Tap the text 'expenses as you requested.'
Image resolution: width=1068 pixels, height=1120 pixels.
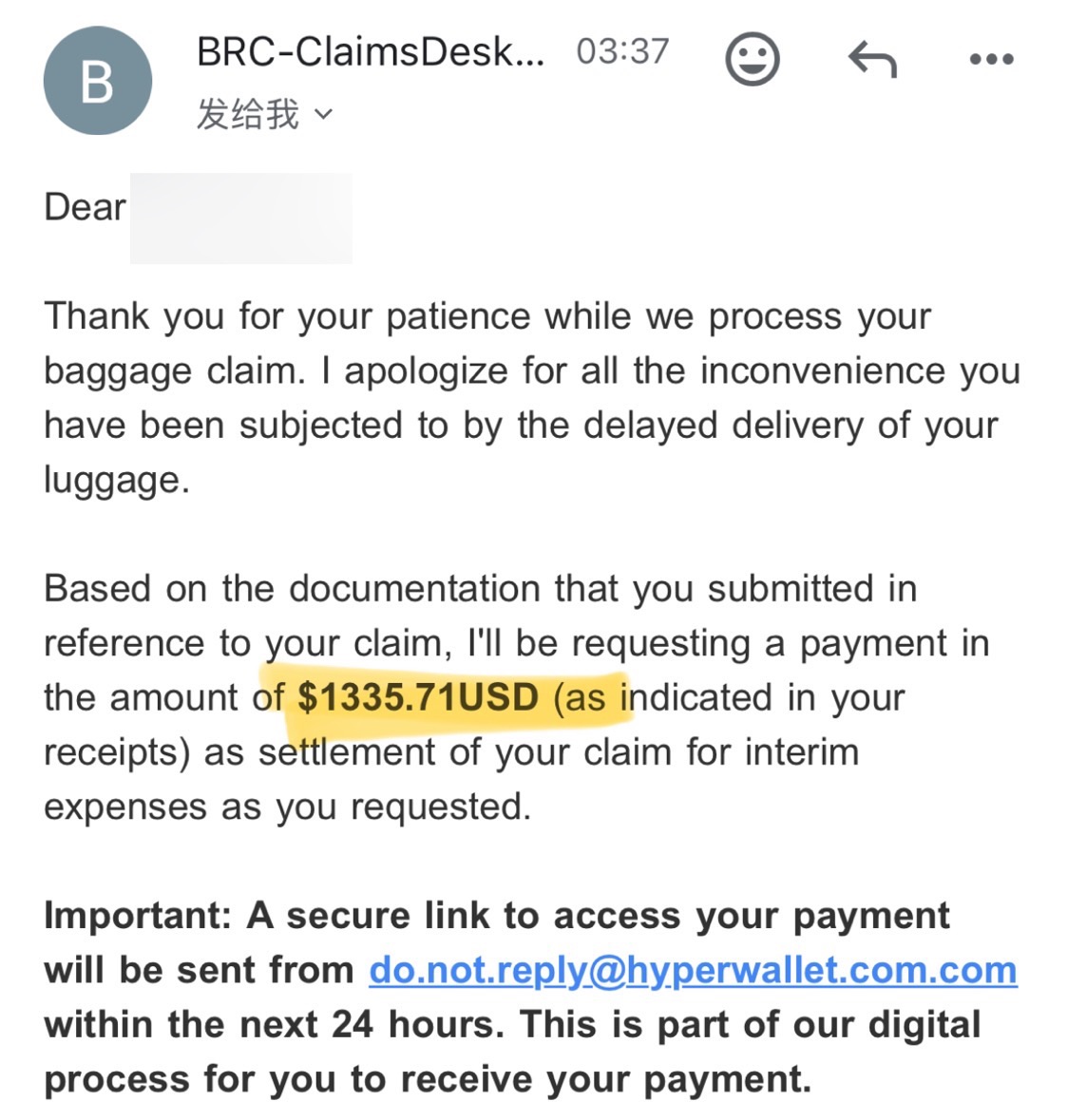point(288,807)
